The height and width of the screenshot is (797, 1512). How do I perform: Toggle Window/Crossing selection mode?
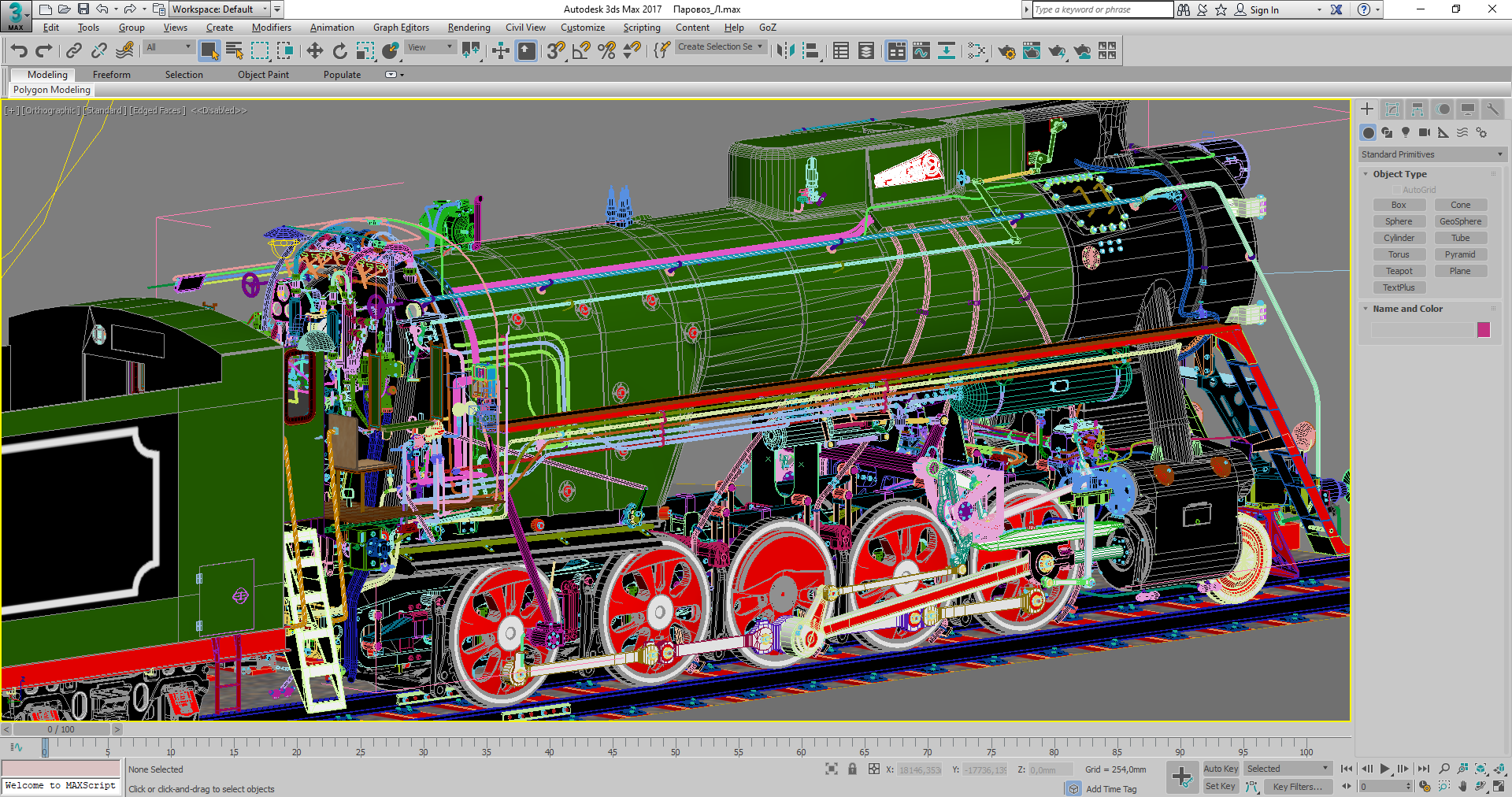pyautogui.click(x=285, y=51)
